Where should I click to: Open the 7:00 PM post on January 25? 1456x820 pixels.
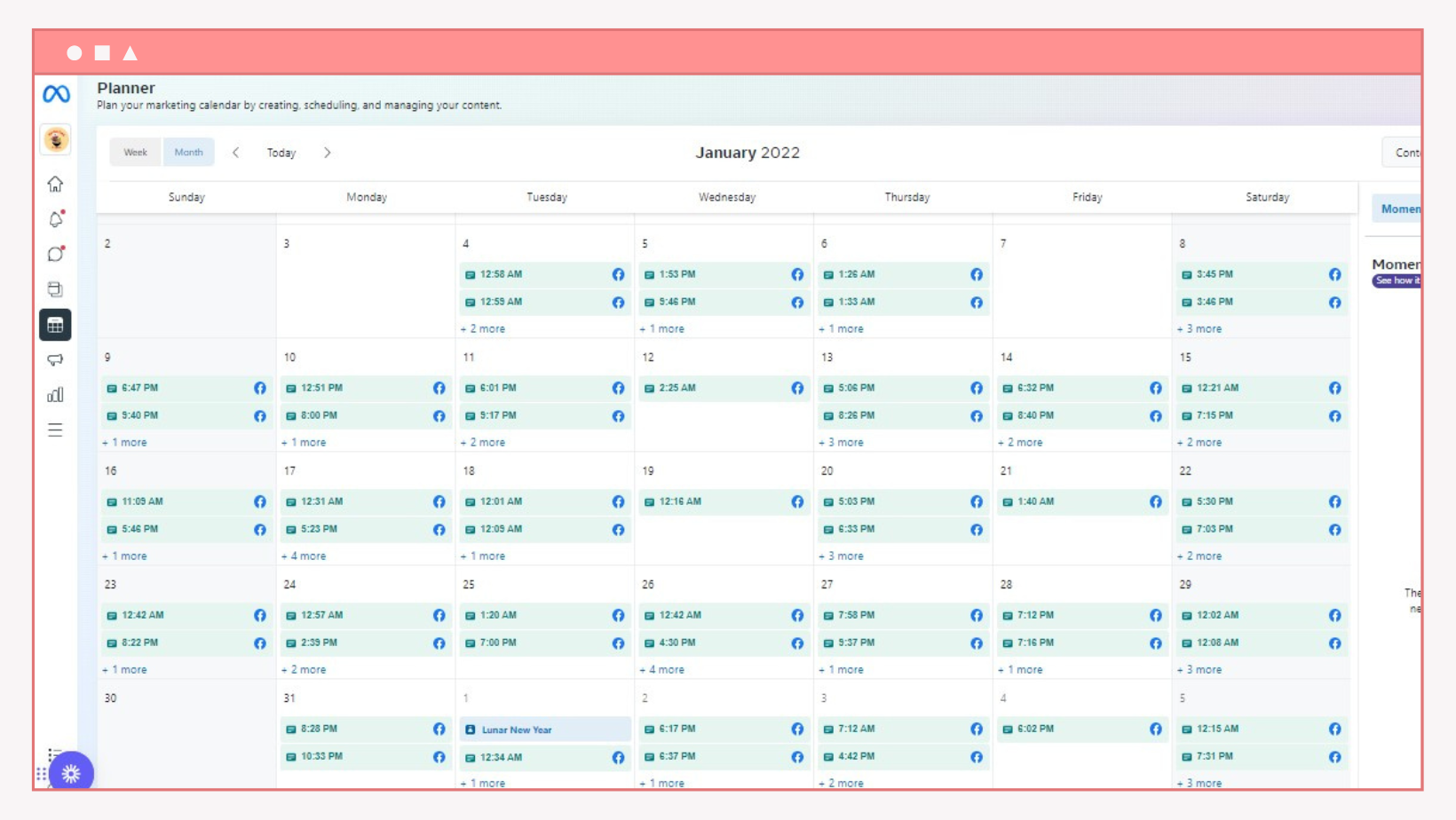coord(544,643)
